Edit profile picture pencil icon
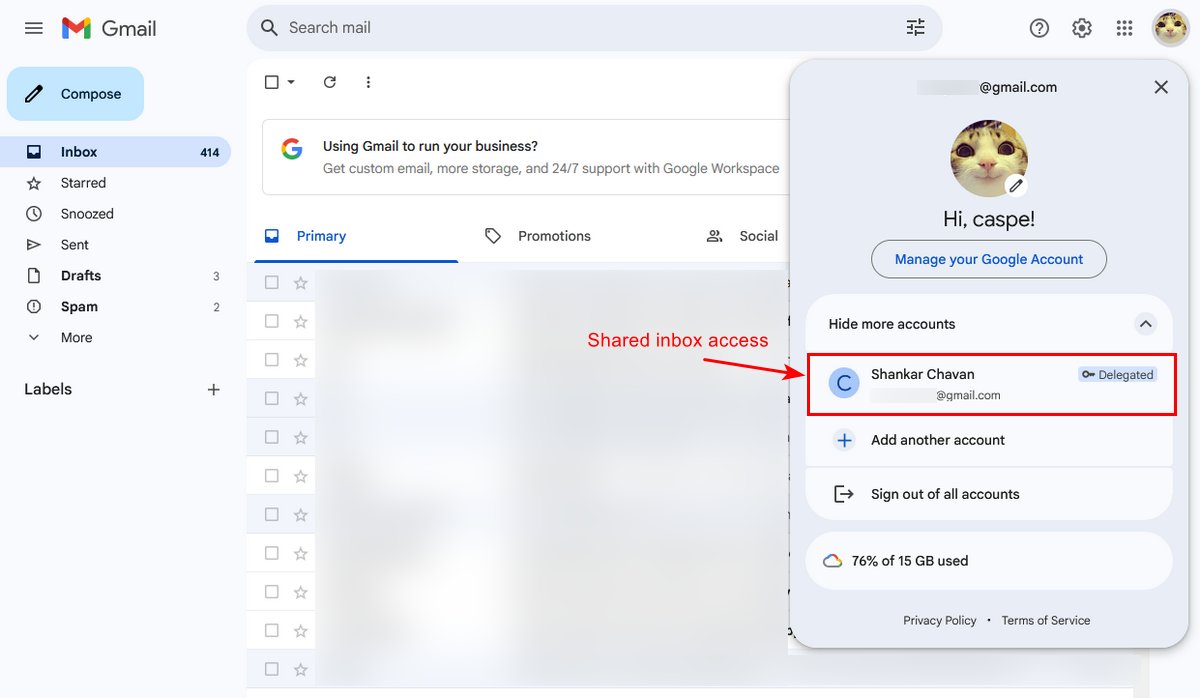This screenshot has height=698, width=1200. pos(1016,185)
